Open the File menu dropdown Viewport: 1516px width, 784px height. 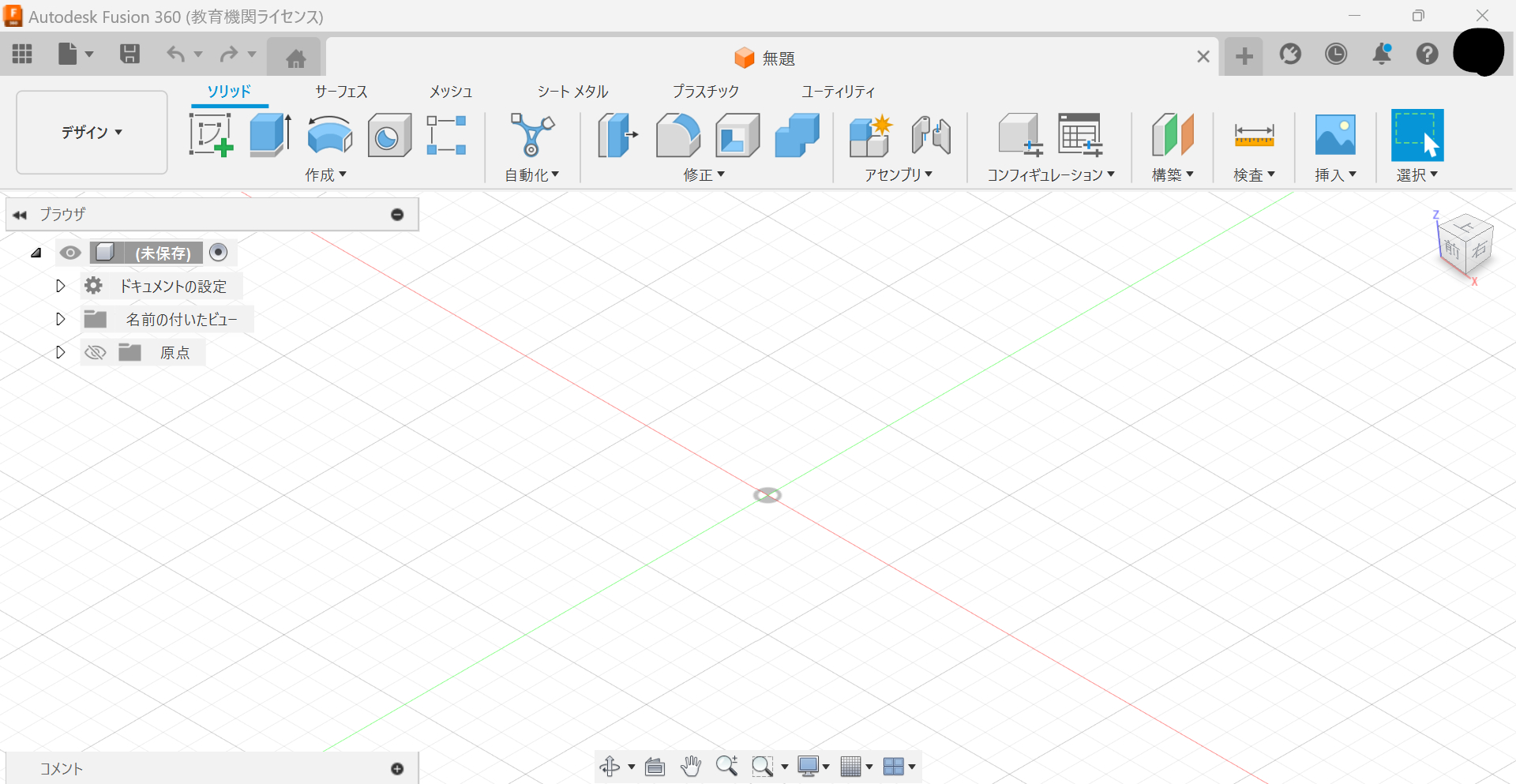[76, 54]
